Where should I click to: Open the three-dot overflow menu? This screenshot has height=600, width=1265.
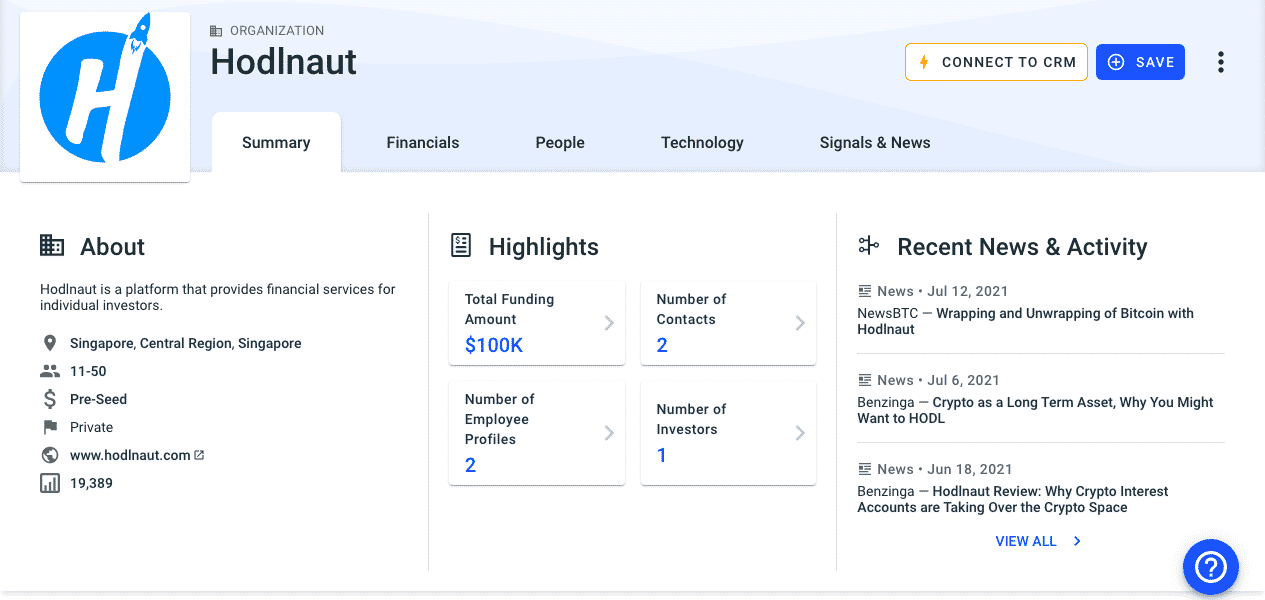pyautogui.click(x=1221, y=61)
